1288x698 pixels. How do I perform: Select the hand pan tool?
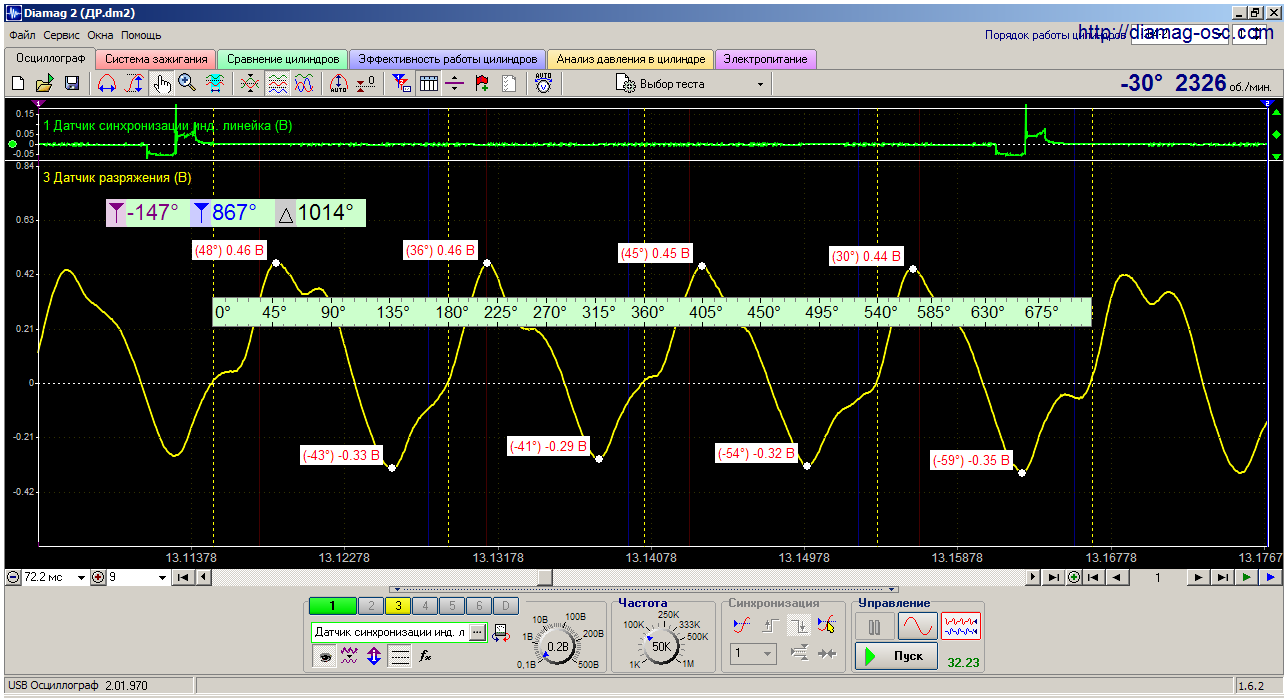pos(161,84)
